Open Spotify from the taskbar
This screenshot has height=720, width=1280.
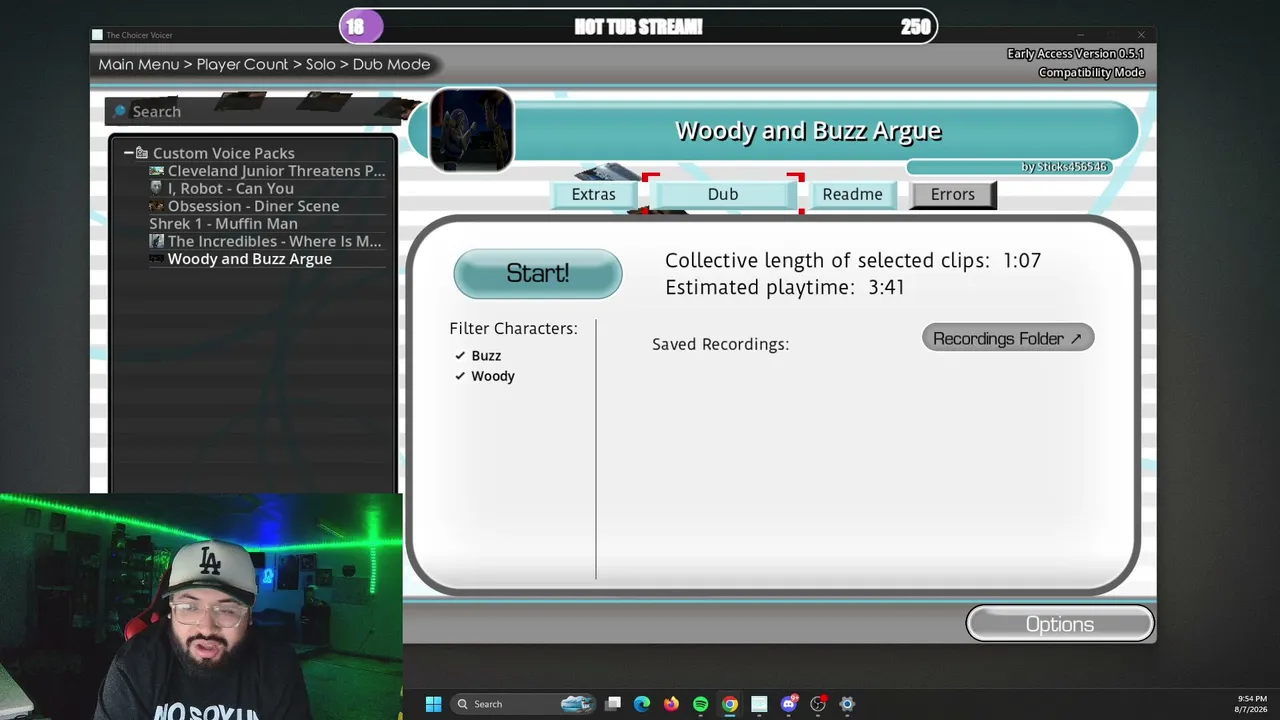[x=700, y=704]
